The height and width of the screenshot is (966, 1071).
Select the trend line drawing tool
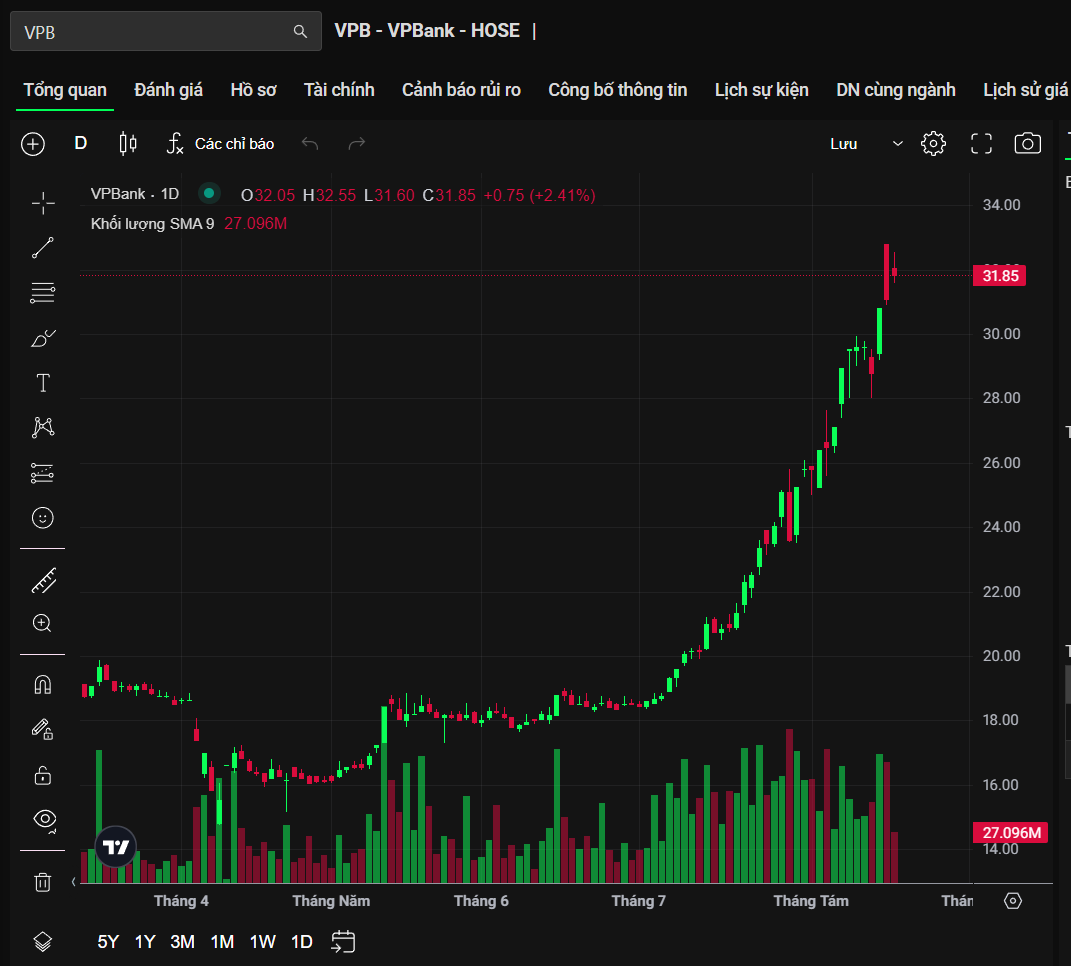click(43, 248)
